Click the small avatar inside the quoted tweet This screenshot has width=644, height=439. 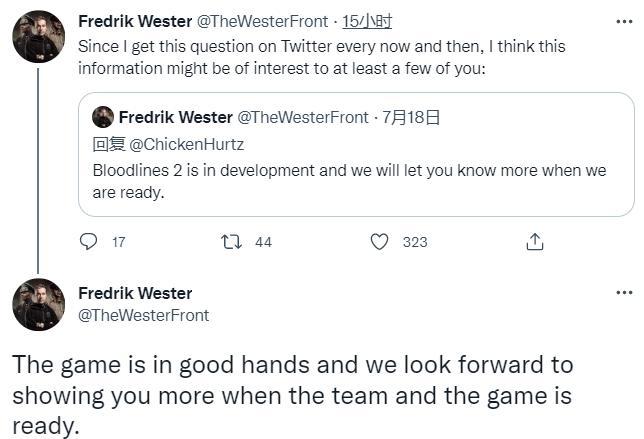tap(102, 118)
